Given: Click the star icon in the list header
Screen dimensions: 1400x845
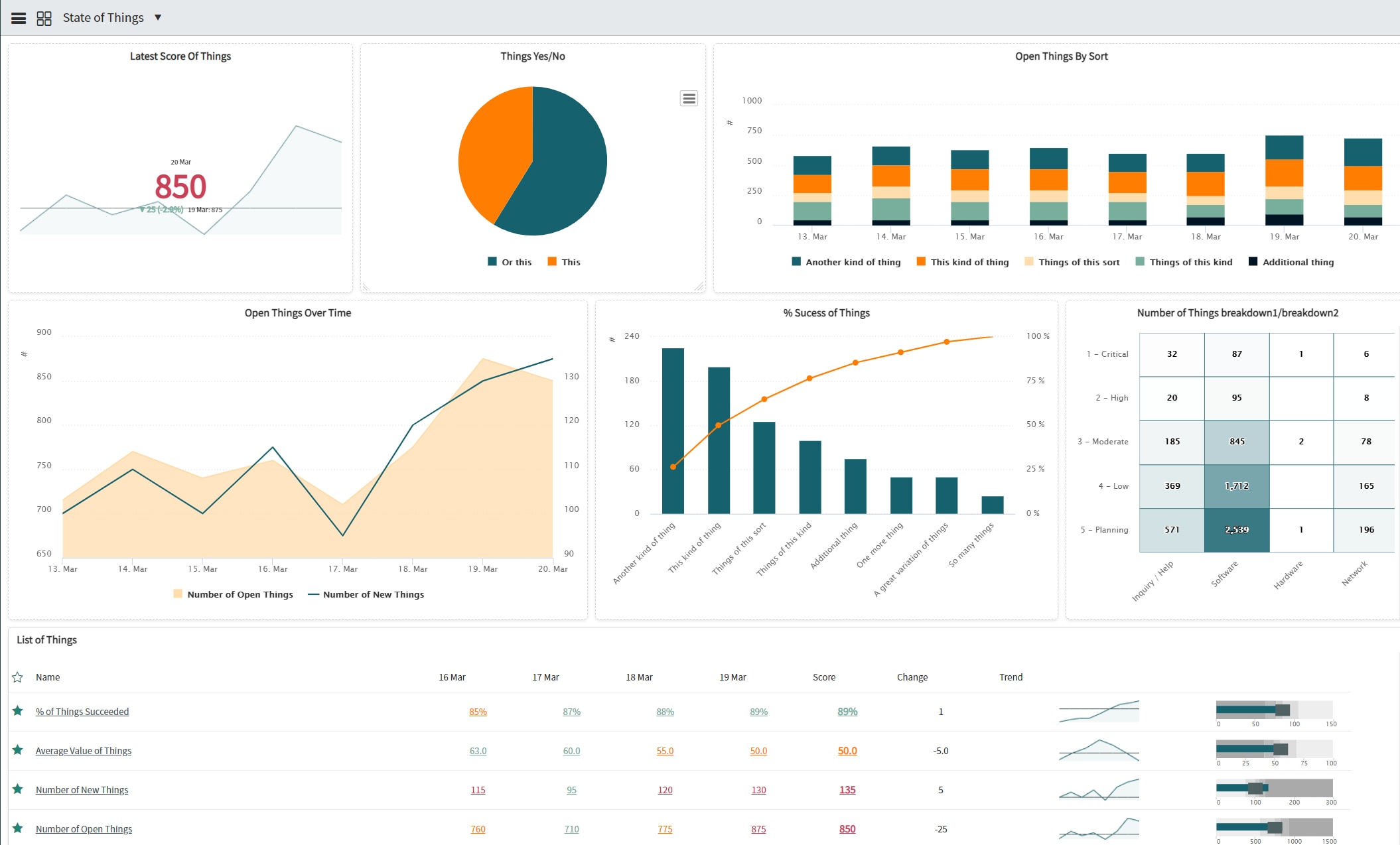Looking at the screenshot, I should 17,677.
